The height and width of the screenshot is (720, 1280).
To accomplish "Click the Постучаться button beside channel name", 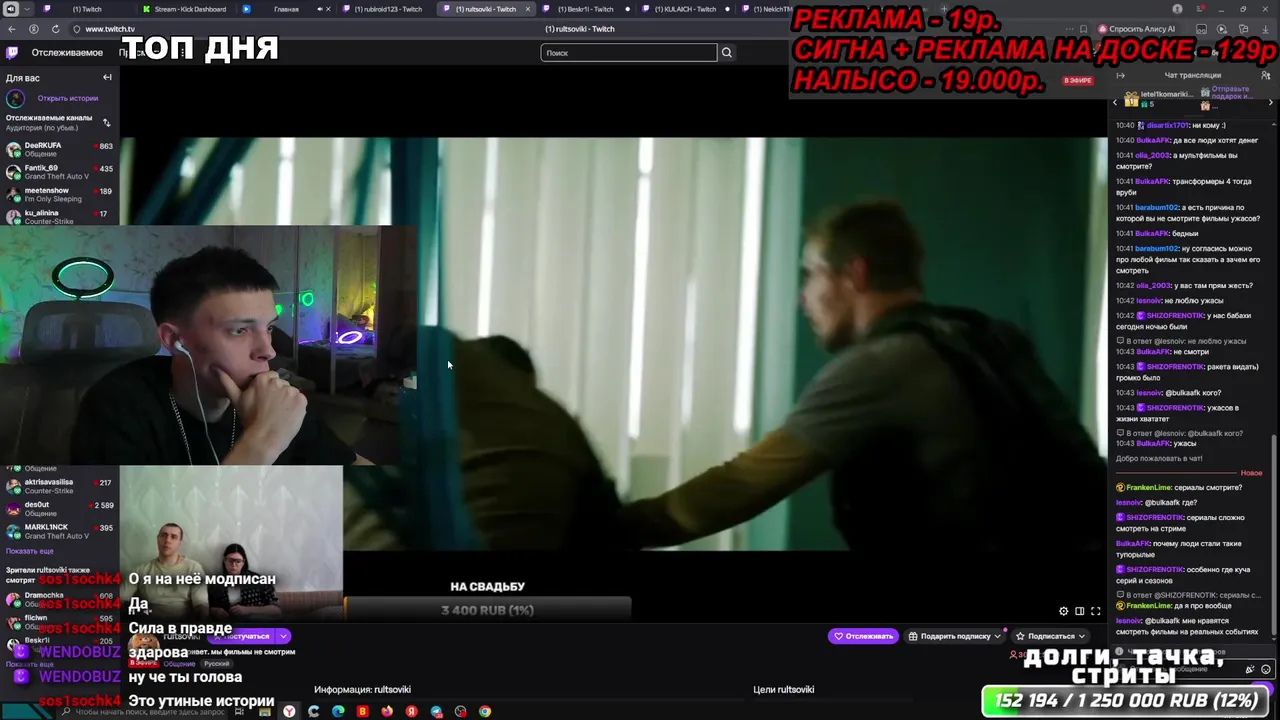I will click(241, 636).
